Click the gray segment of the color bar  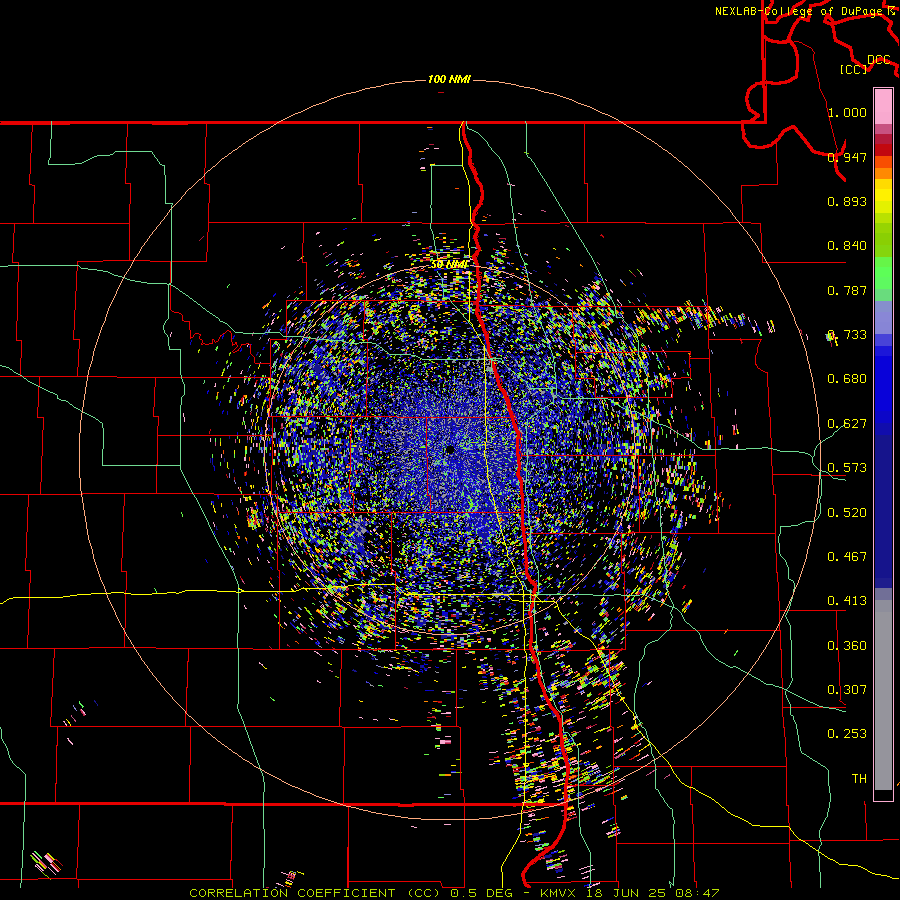[883, 695]
